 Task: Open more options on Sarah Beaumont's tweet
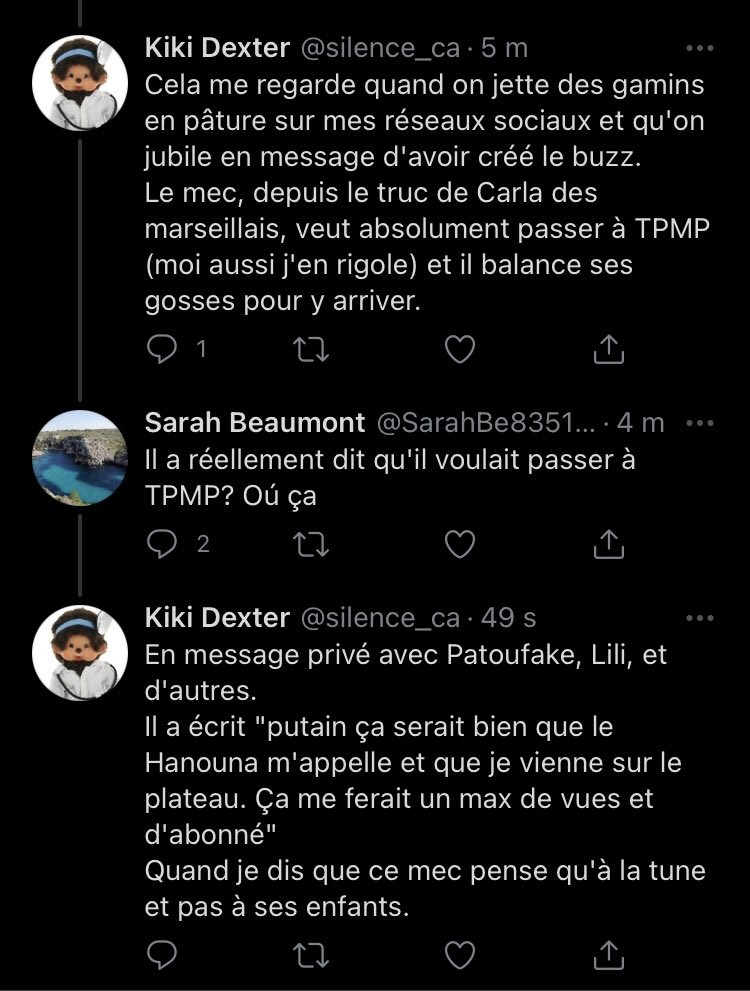[699, 423]
